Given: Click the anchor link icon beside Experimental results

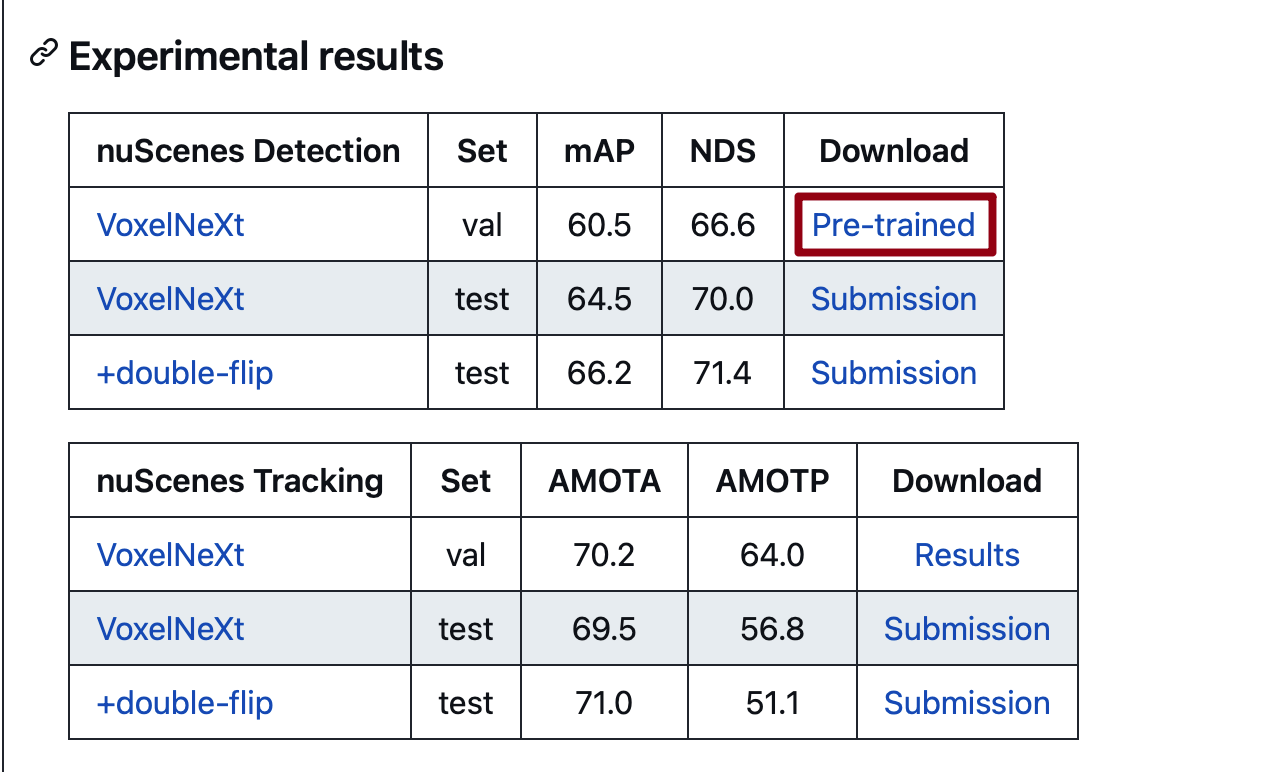Looking at the screenshot, I should [41, 55].
